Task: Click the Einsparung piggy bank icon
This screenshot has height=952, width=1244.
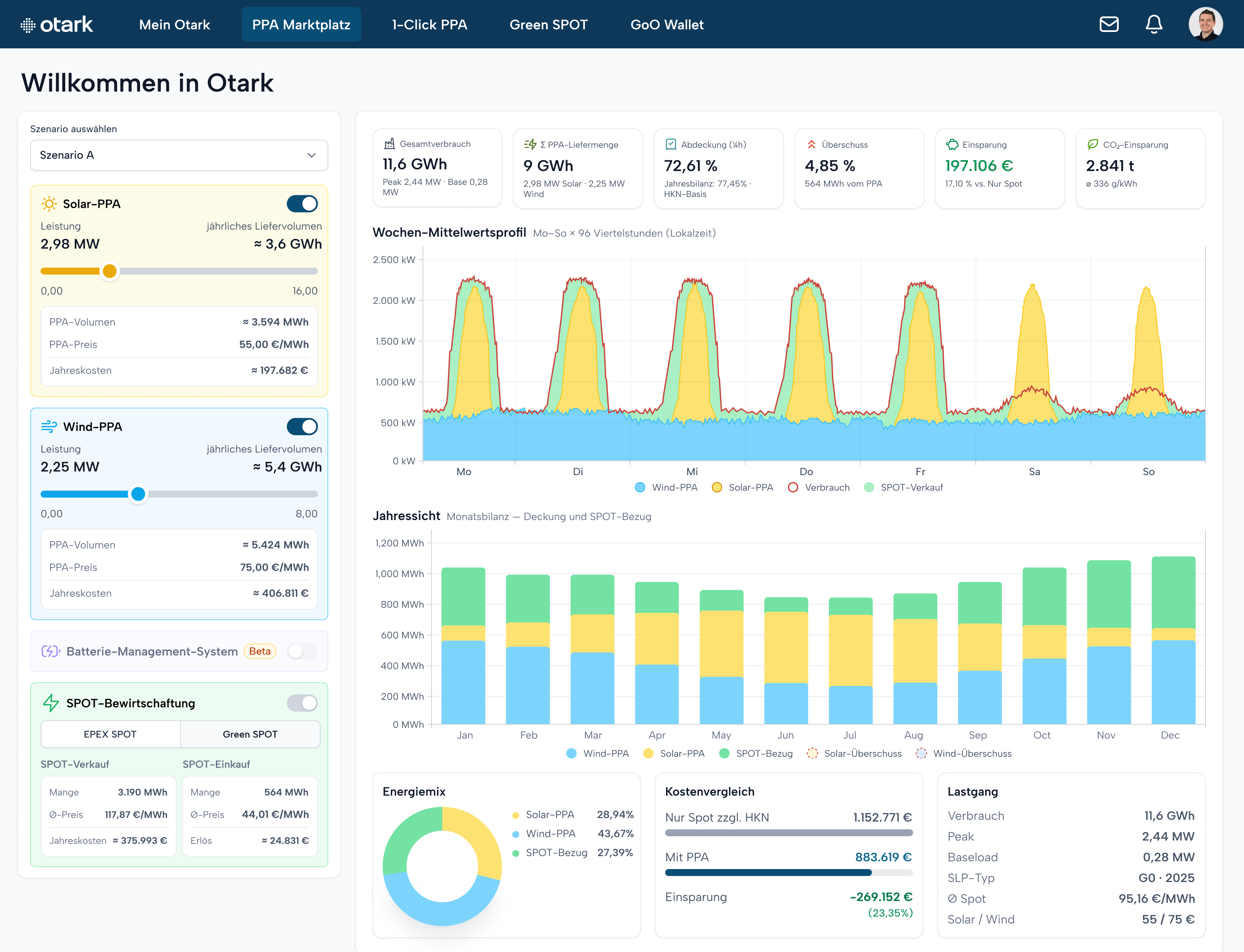Action: (x=952, y=145)
